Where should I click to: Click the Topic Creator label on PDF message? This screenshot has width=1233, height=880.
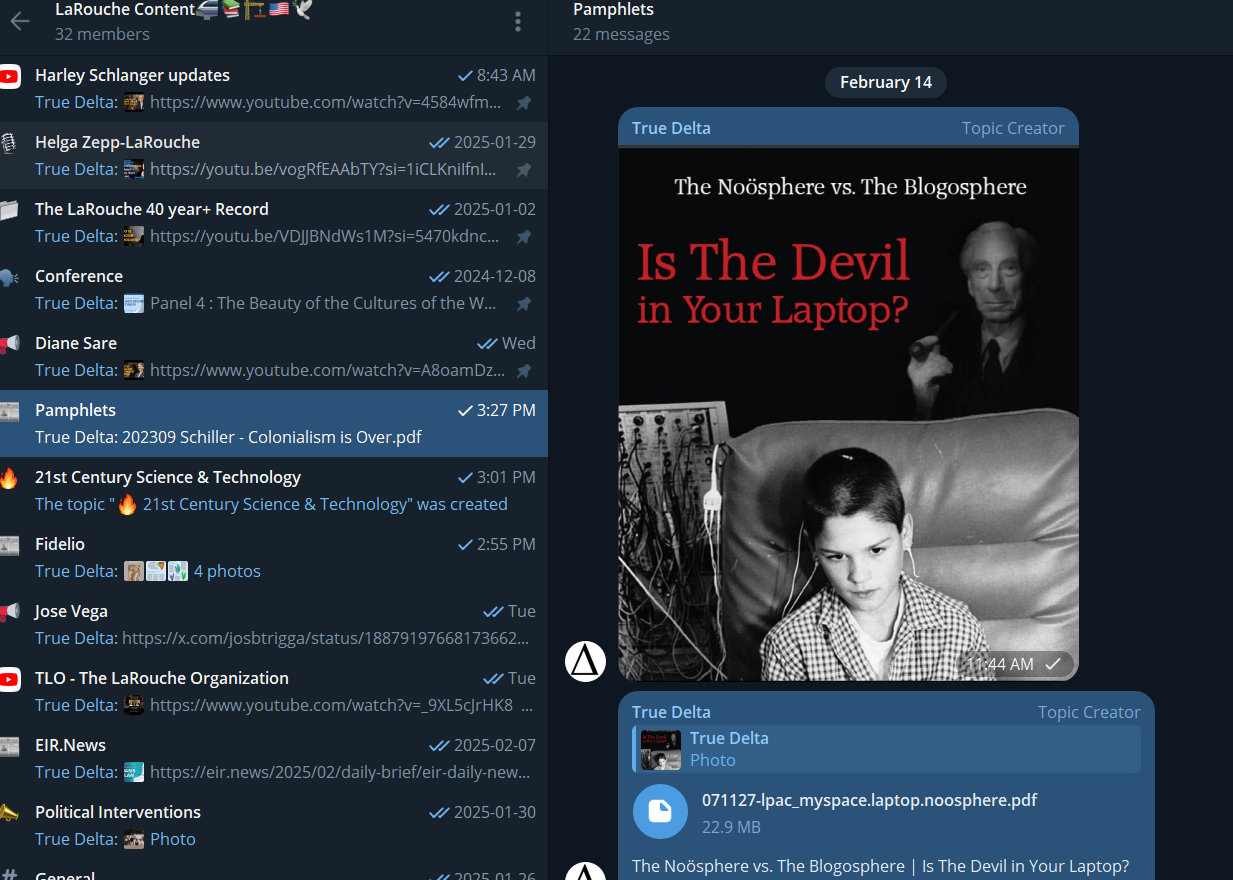point(1089,712)
